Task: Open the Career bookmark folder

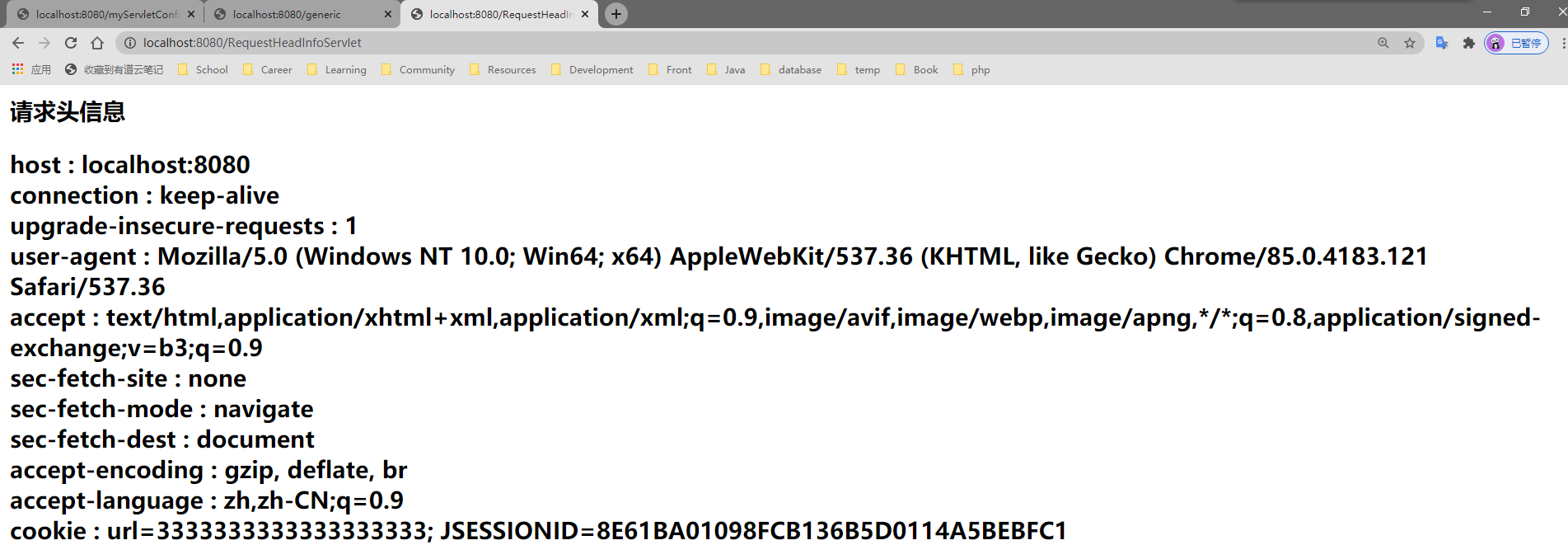Action: pos(268,70)
